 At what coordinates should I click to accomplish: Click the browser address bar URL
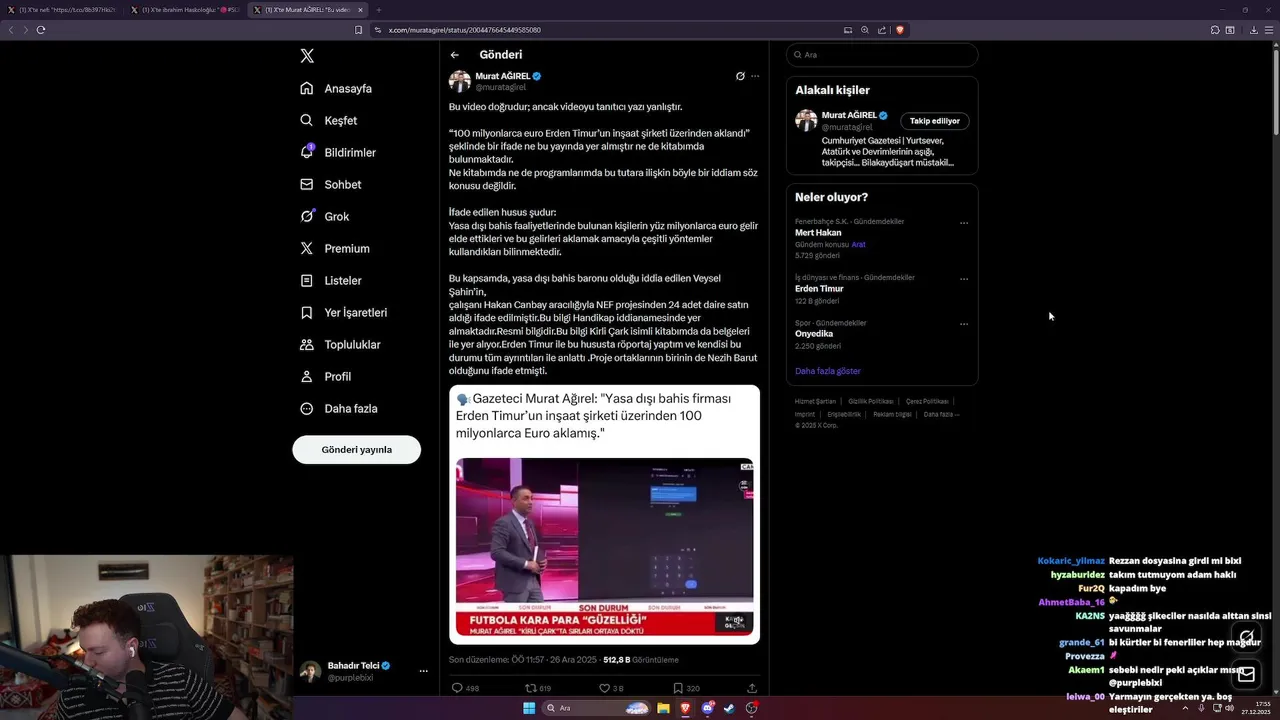coord(465,30)
